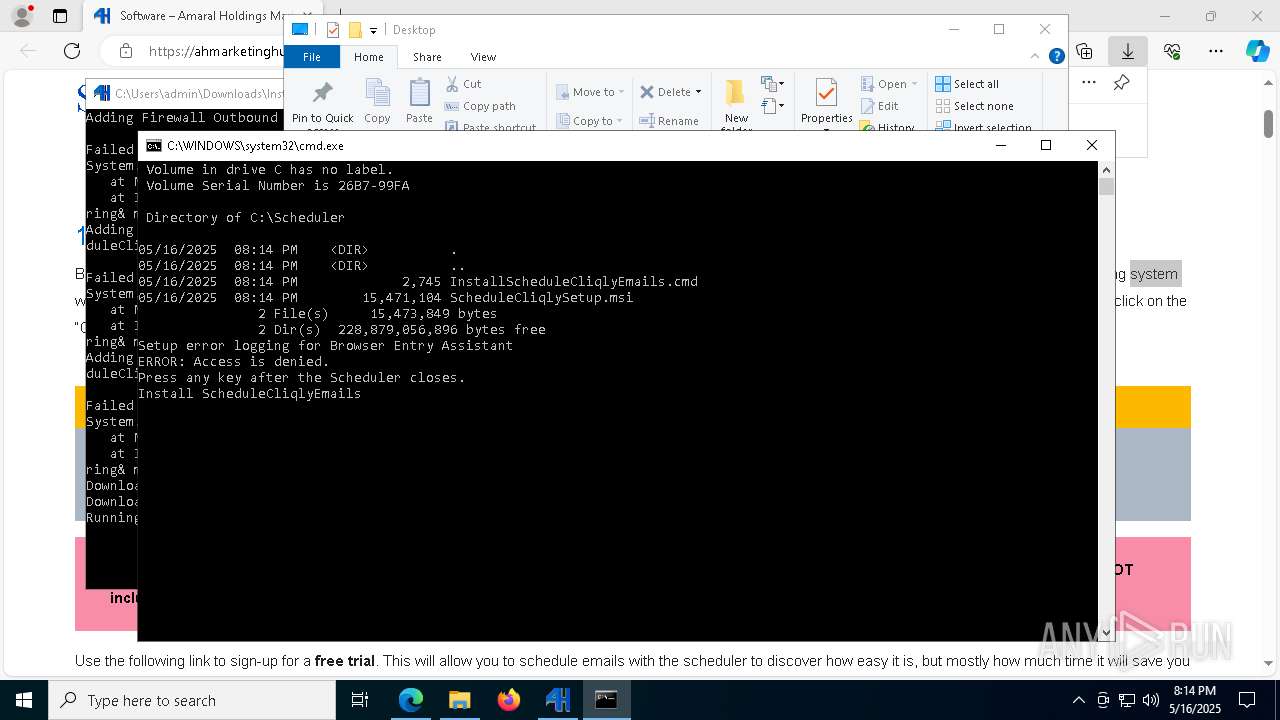Image resolution: width=1280 pixels, height=720 pixels.
Task: Click 'ERROR: Access is denied.' line
Action: coord(233,361)
